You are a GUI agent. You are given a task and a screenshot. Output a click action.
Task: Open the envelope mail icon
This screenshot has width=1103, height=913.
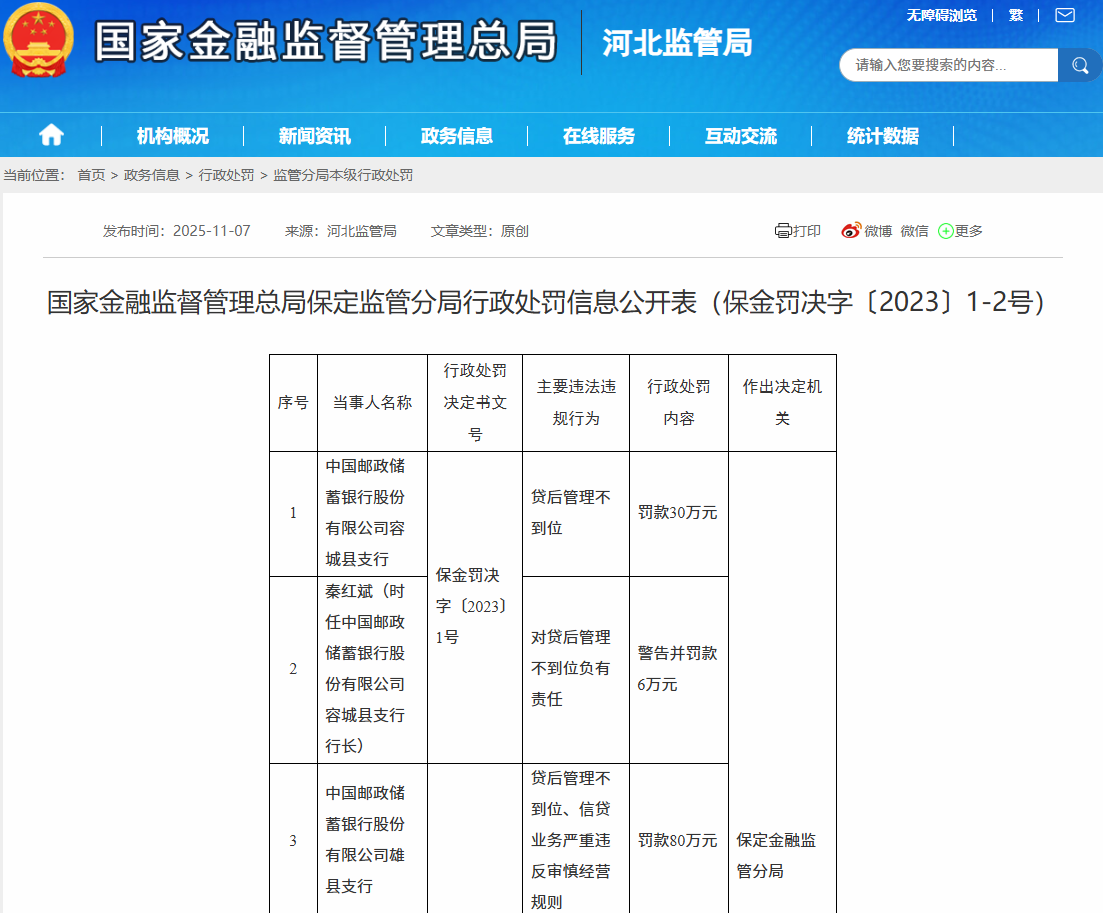point(1065,15)
